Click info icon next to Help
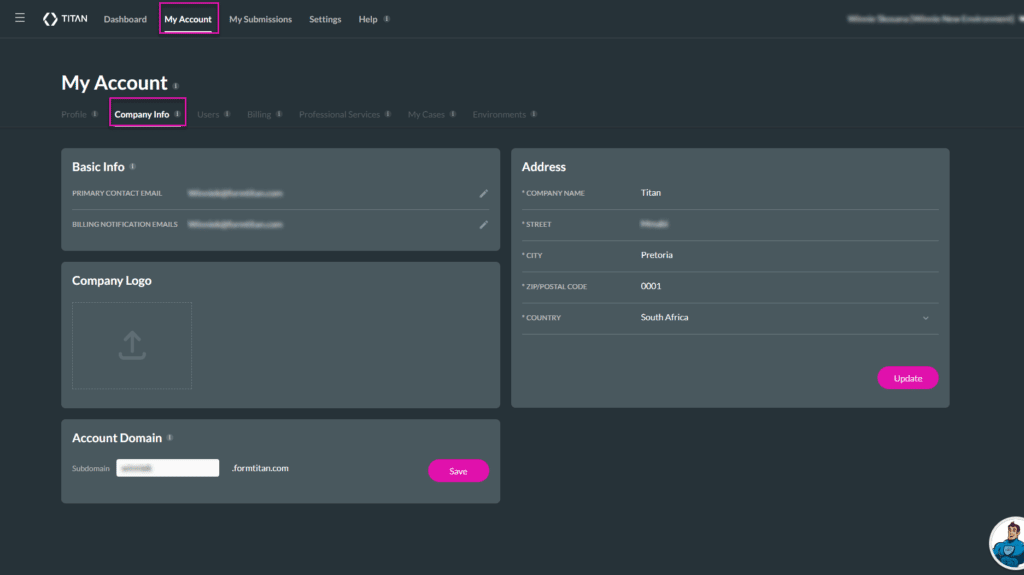Screen dimensions: 1024x575 click(387, 19)
